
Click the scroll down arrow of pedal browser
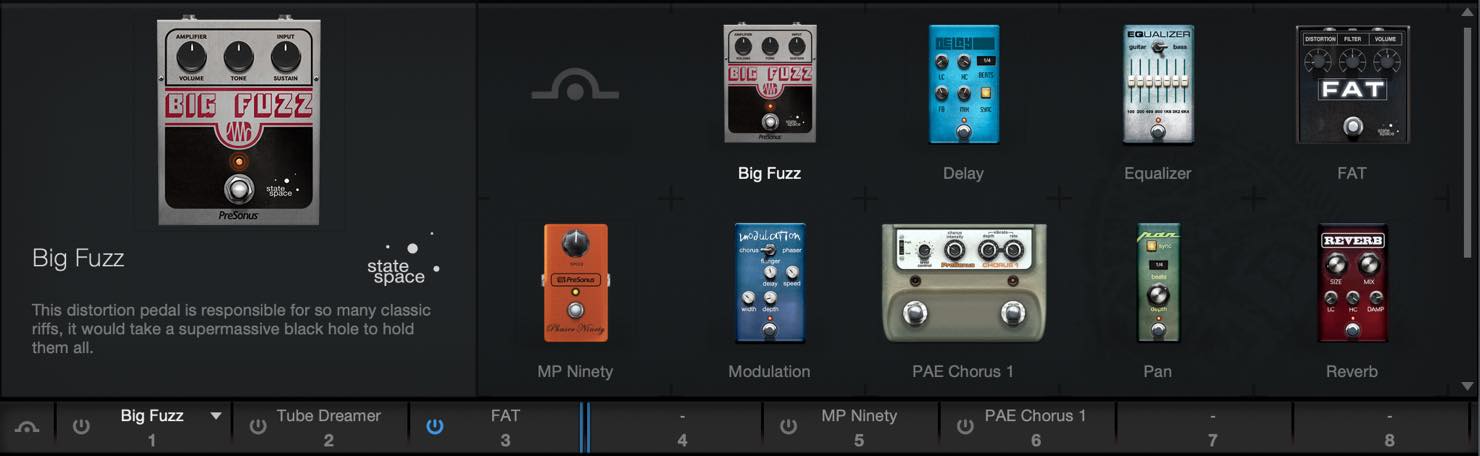click(x=1467, y=386)
